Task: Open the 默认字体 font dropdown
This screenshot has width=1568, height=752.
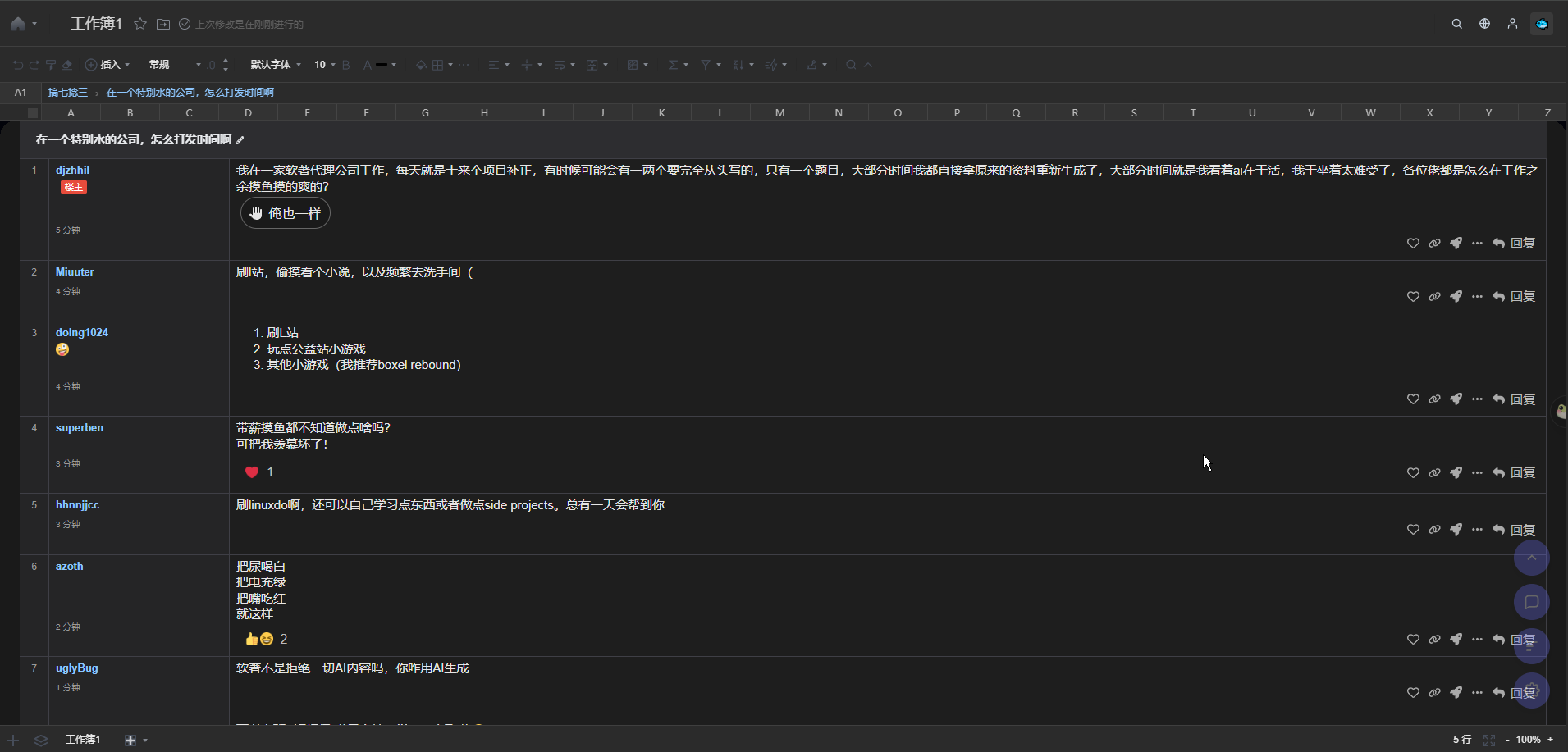Action: (276, 65)
